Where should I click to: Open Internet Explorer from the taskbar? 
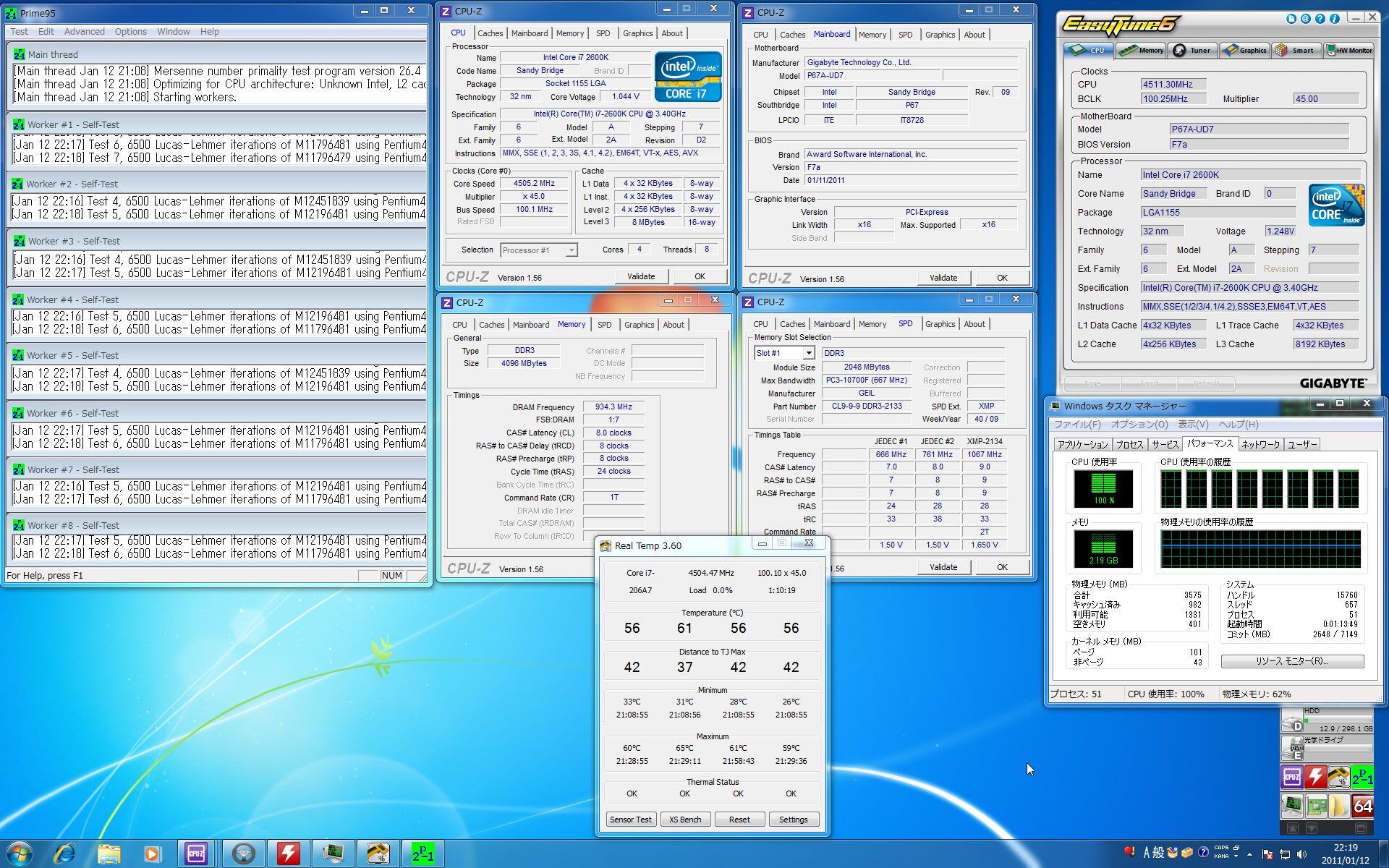pos(65,854)
